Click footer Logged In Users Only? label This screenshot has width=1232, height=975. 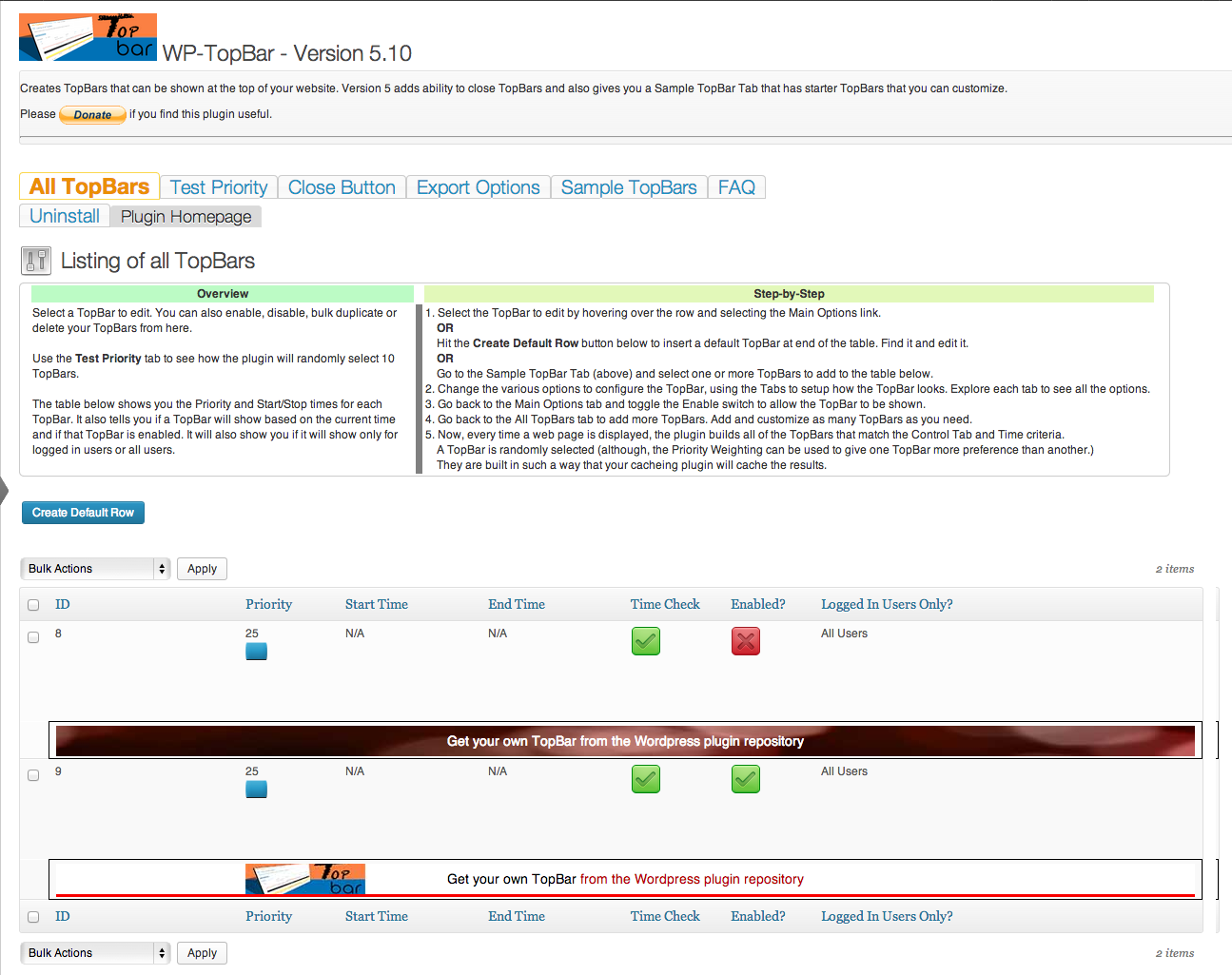(887, 916)
